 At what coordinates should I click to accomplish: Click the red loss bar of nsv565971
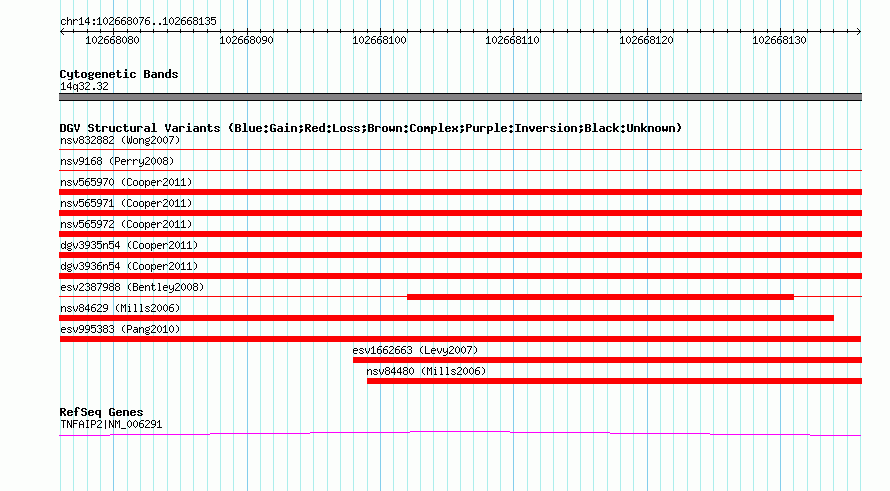click(x=460, y=213)
